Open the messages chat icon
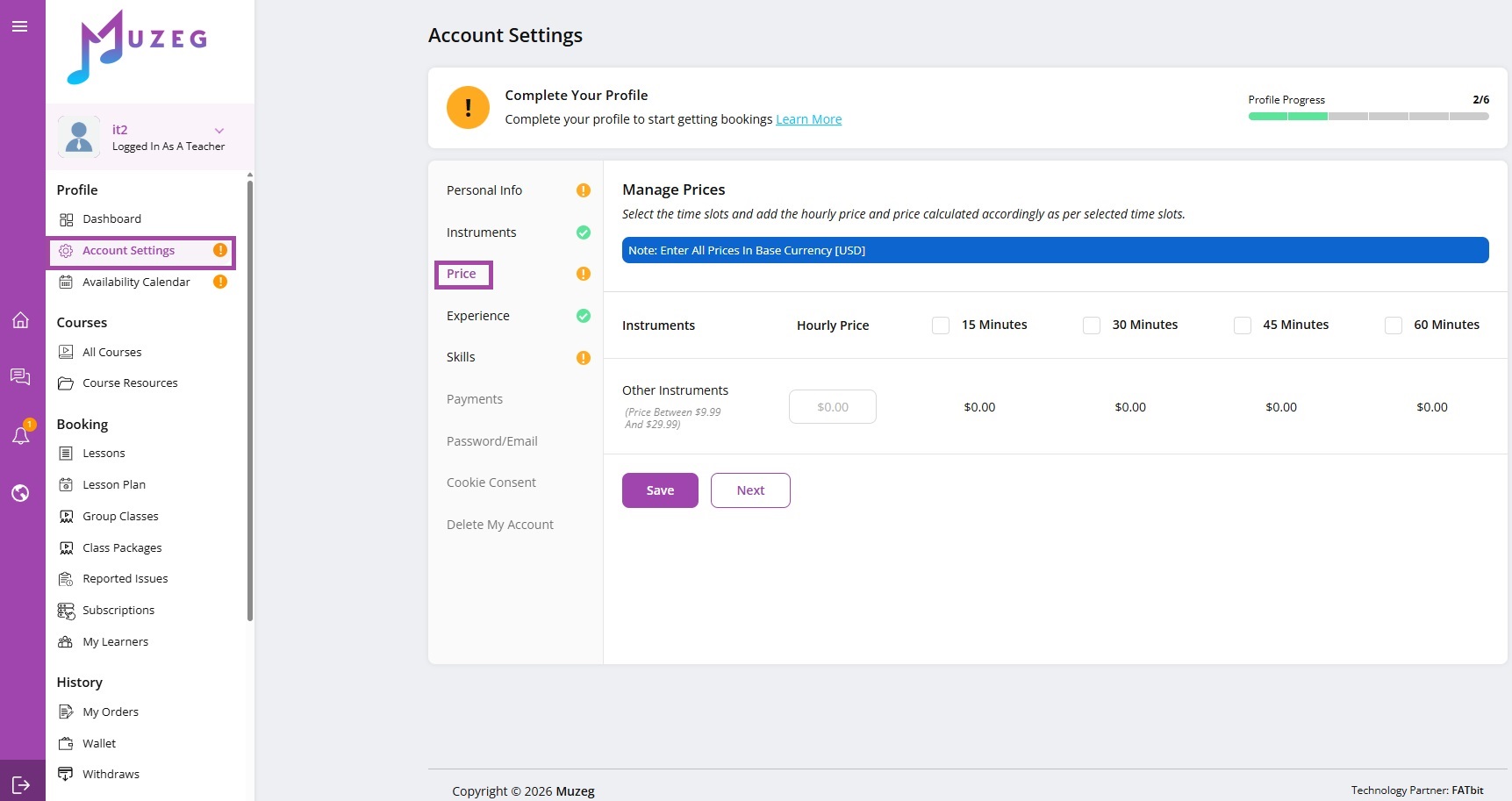The height and width of the screenshot is (801, 1512). pos(20,376)
